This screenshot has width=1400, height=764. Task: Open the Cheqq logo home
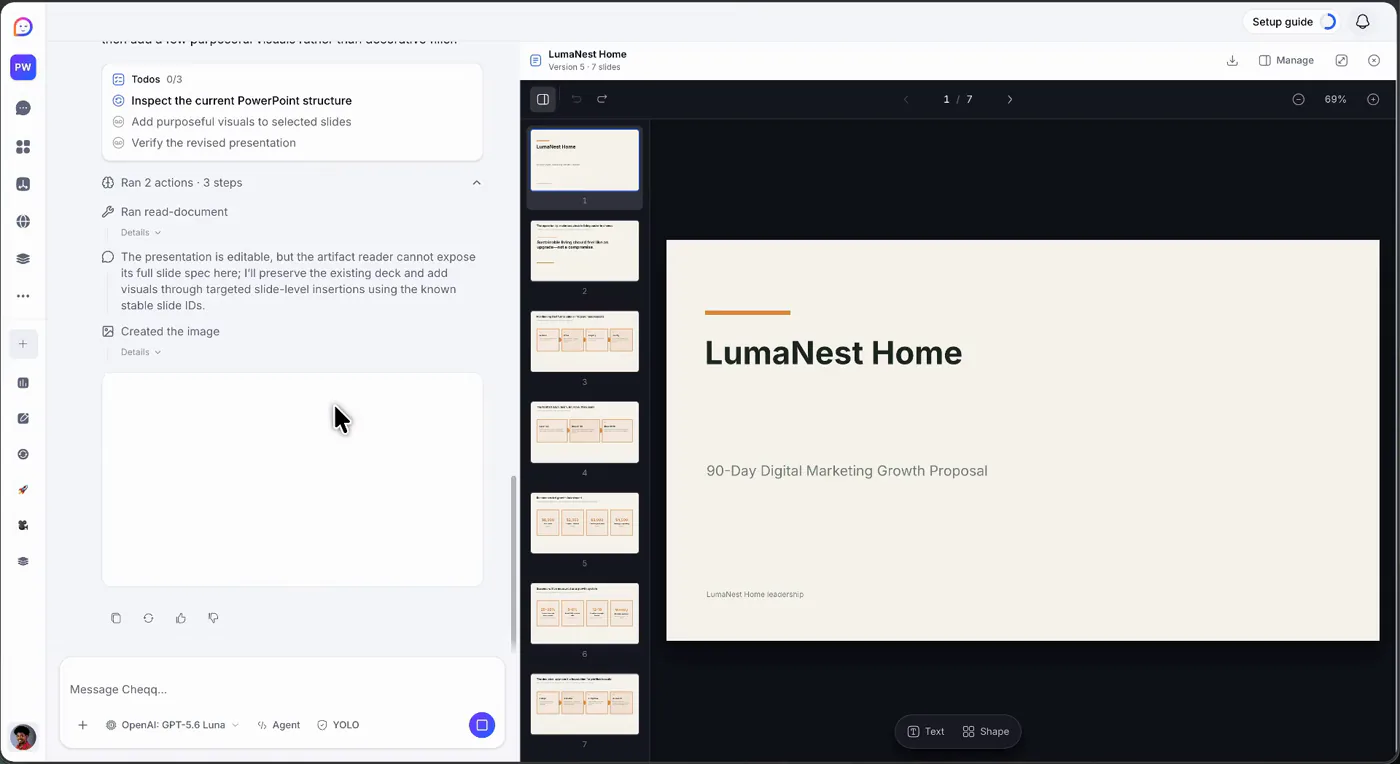(x=23, y=27)
